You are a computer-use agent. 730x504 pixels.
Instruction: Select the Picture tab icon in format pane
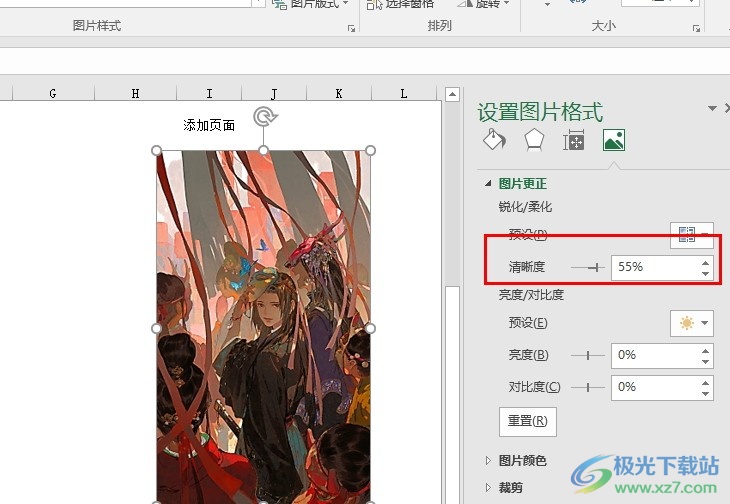(x=614, y=140)
